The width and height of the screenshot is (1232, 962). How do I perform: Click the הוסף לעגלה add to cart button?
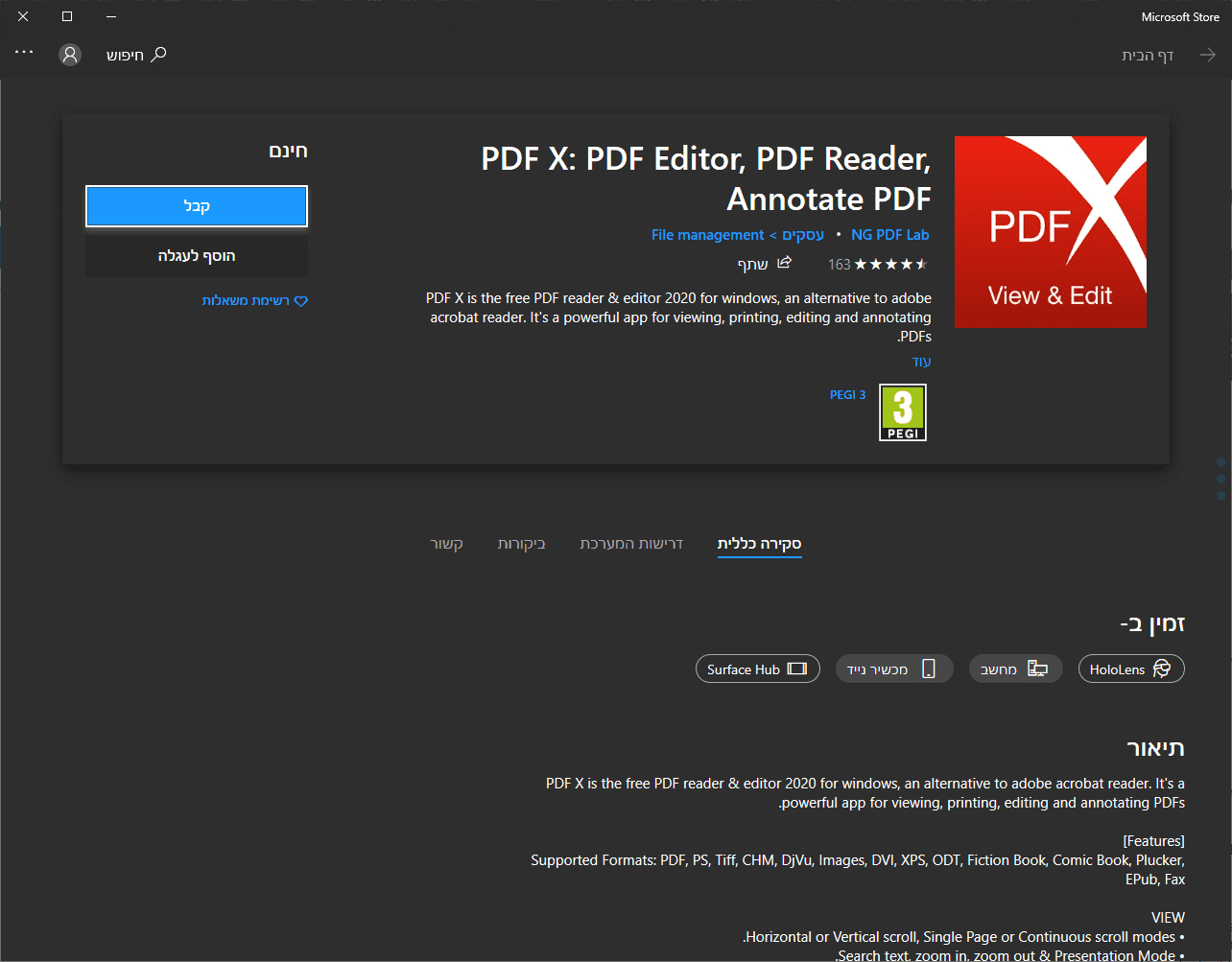tap(197, 256)
